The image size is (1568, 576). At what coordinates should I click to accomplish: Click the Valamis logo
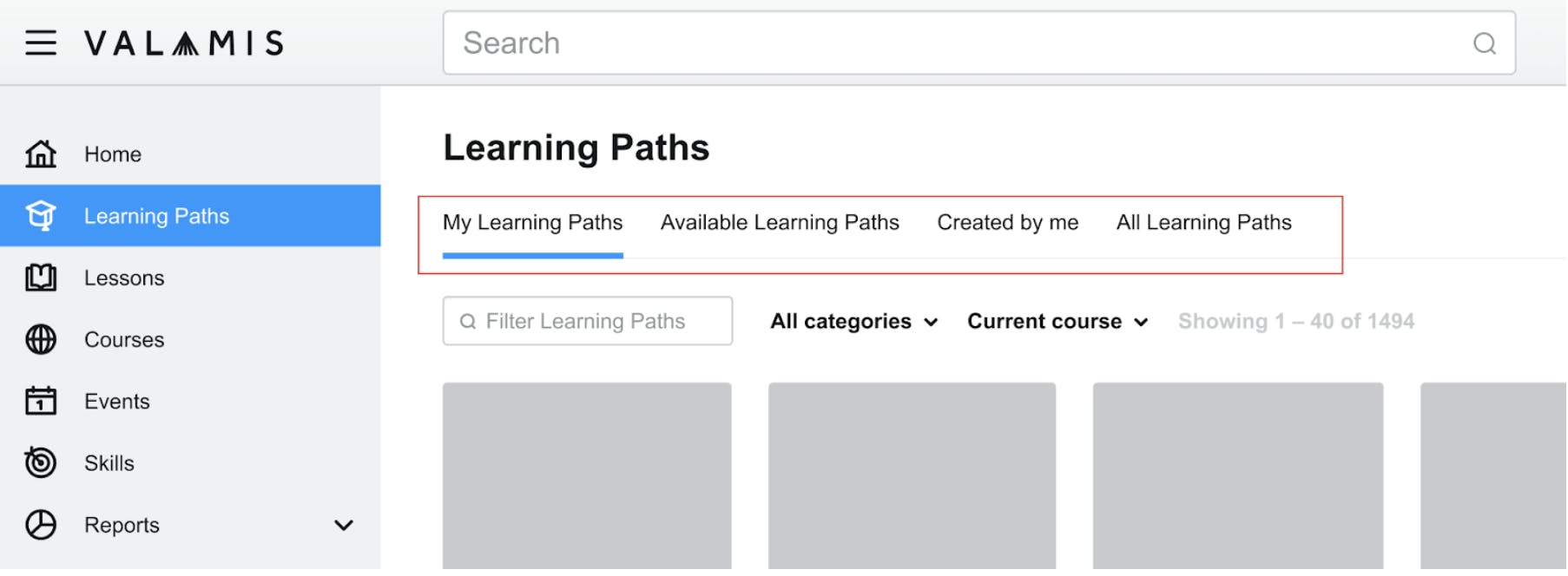[184, 43]
